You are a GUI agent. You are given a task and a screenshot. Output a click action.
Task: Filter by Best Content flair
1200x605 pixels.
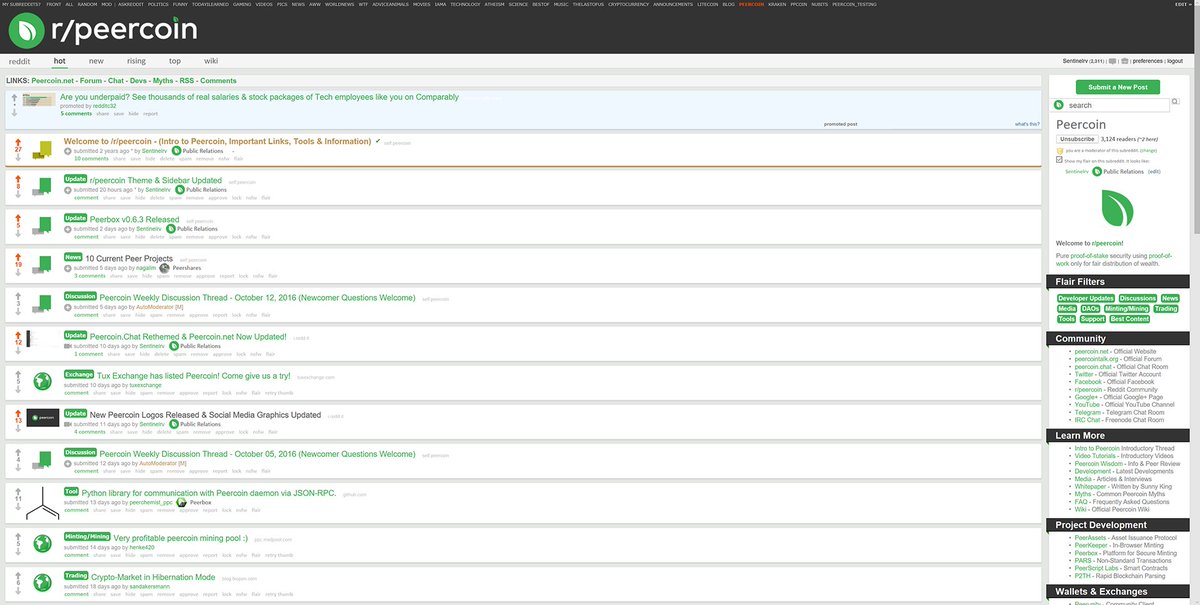(1129, 319)
